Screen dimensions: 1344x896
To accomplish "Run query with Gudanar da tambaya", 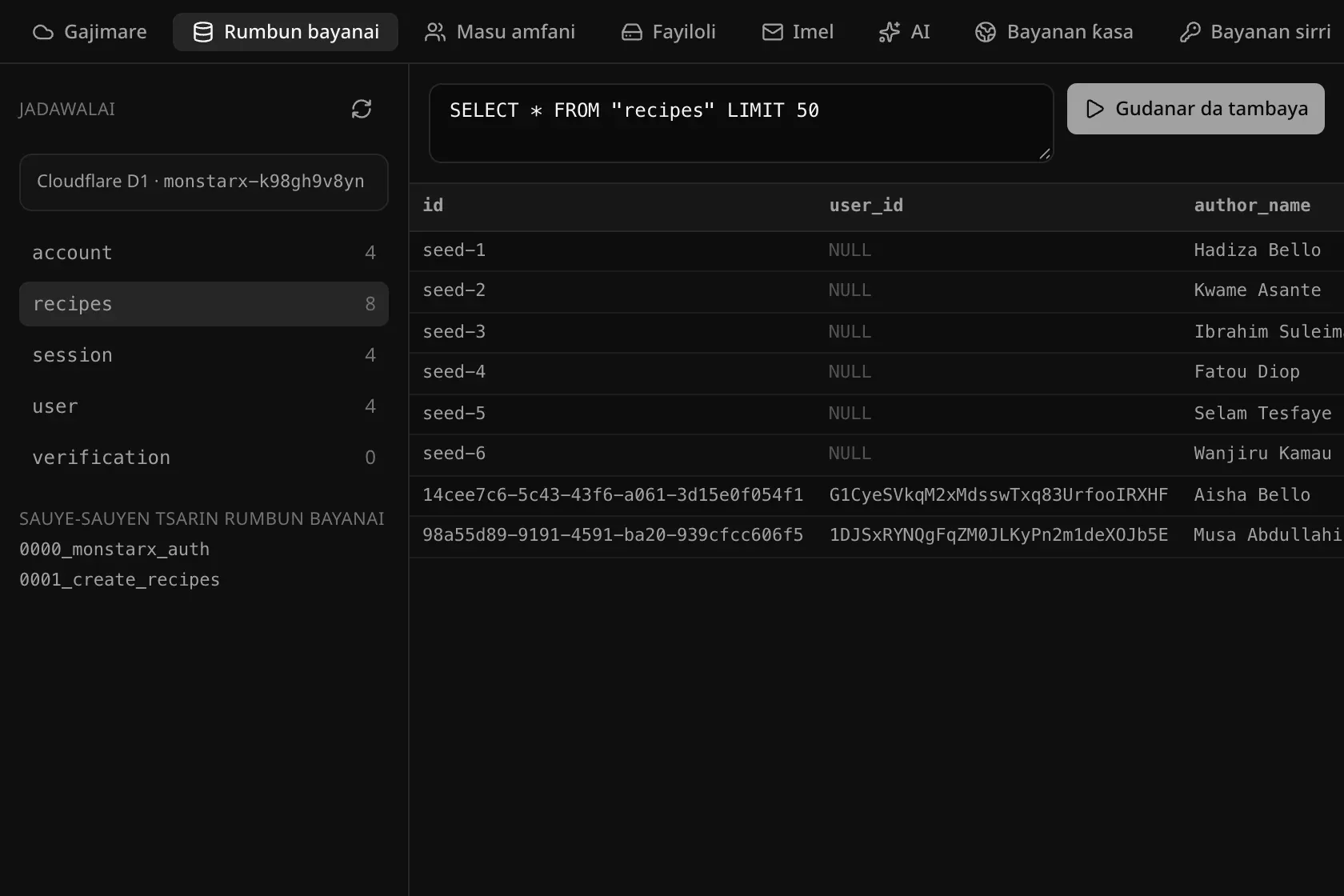I will [x=1196, y=109].
